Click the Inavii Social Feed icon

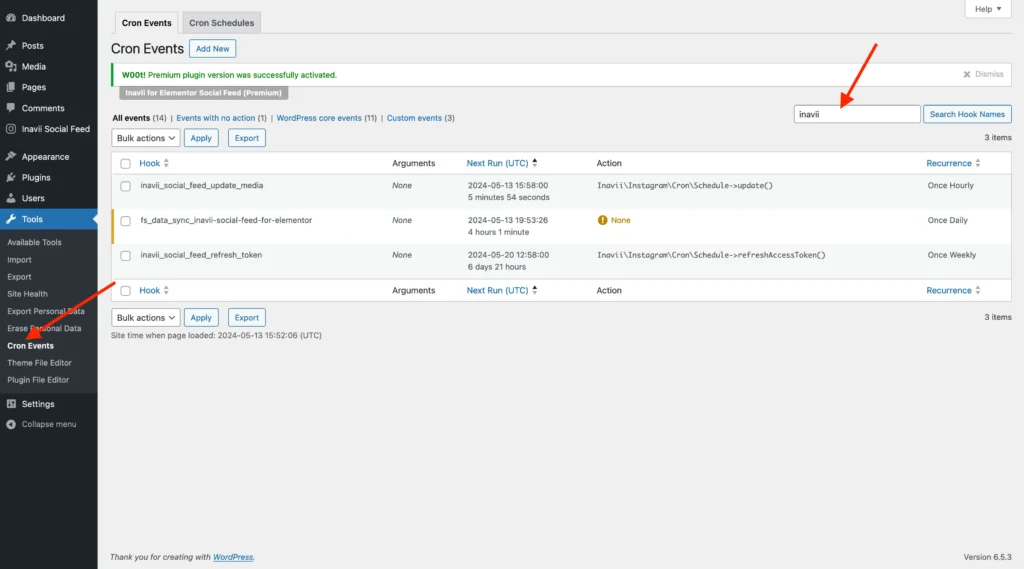10,129
